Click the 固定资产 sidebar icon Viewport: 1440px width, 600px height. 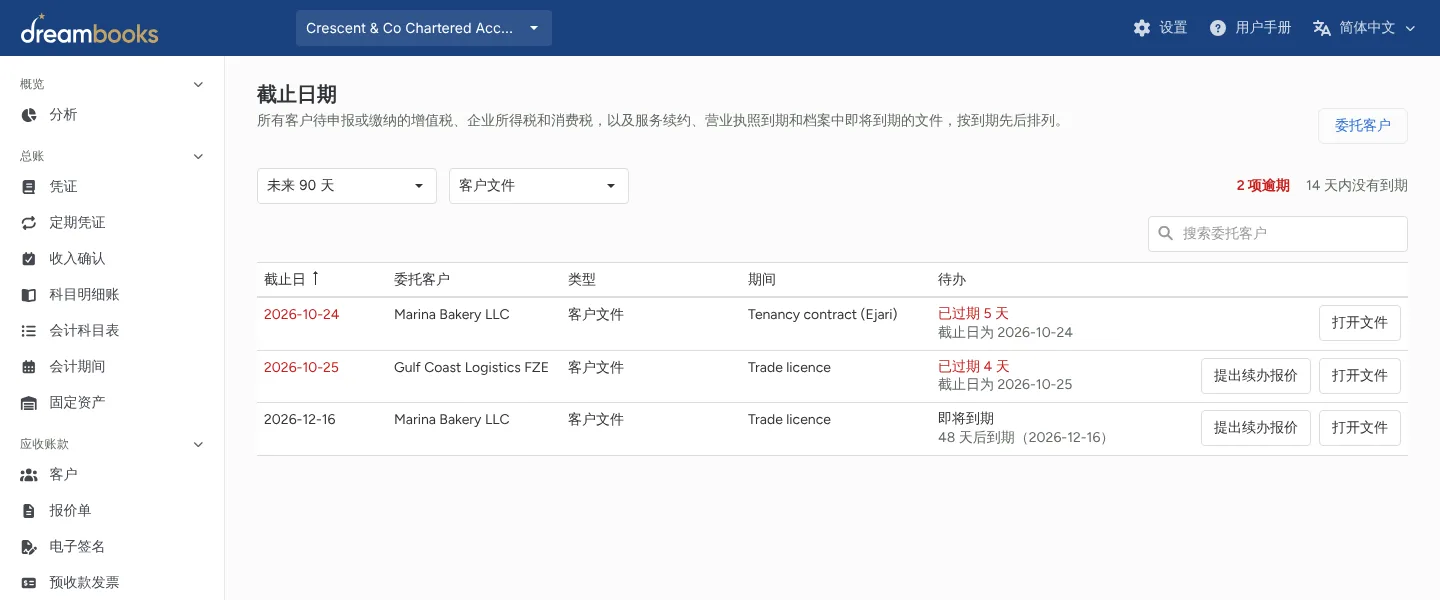coord(29,403)
